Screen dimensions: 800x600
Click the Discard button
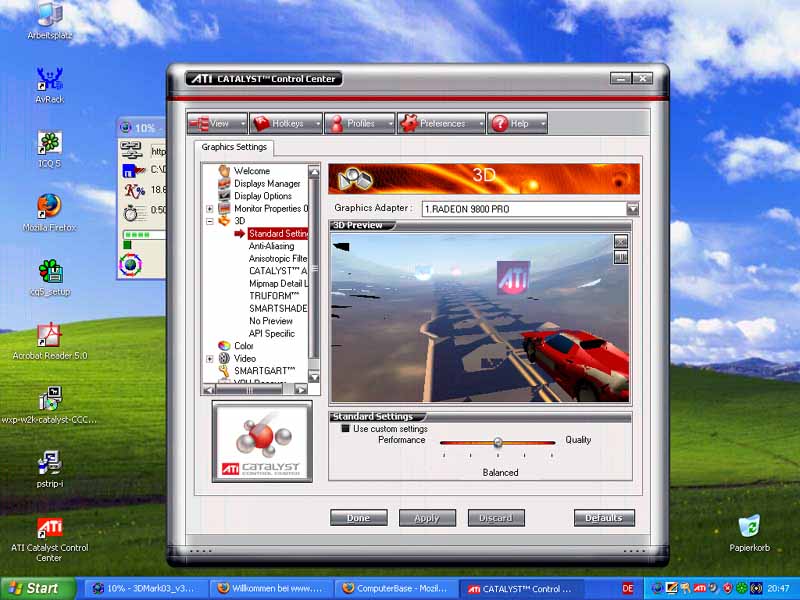click(496, 518)
